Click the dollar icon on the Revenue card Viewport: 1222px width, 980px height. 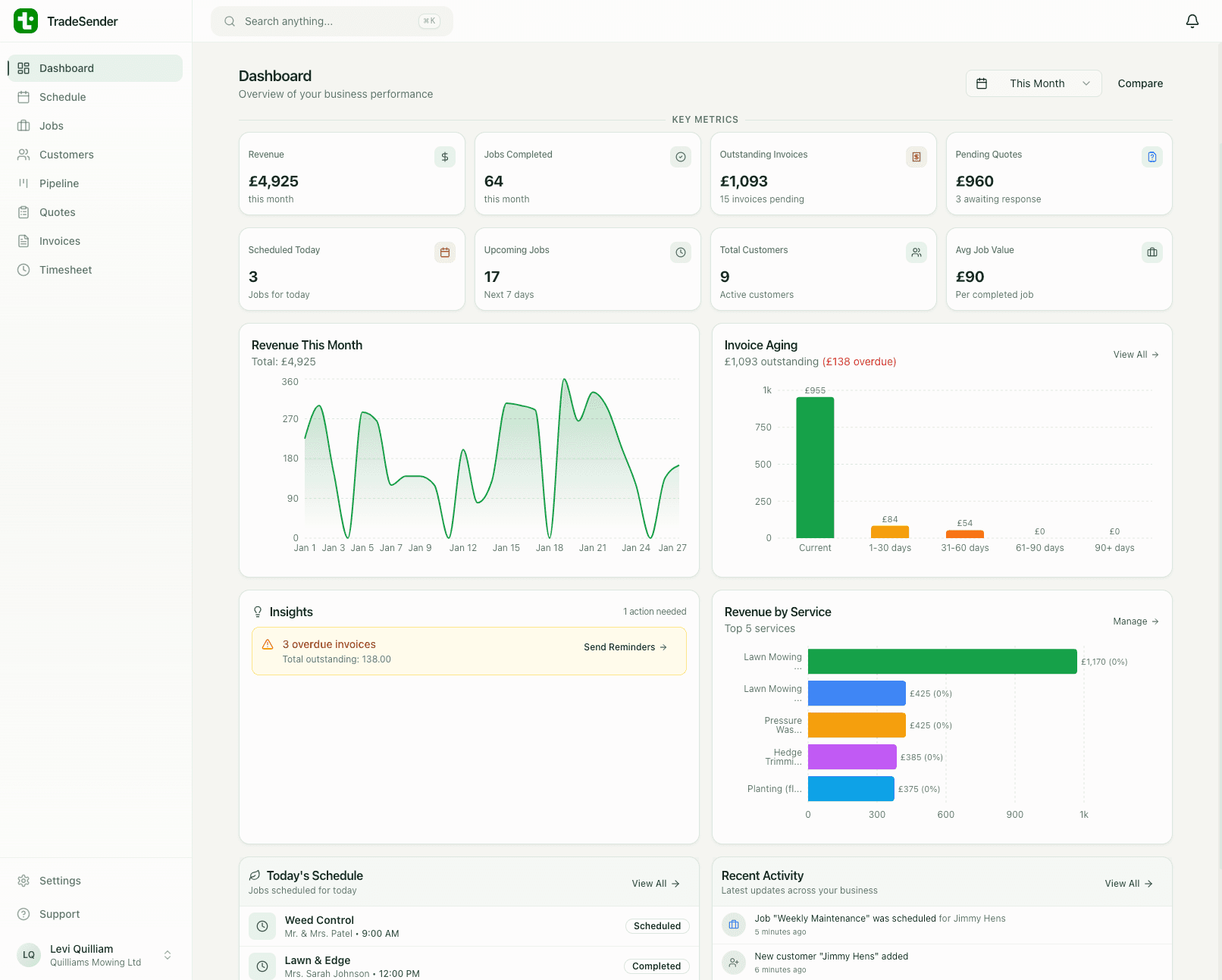pyautogui.click(x=445, y=157)
